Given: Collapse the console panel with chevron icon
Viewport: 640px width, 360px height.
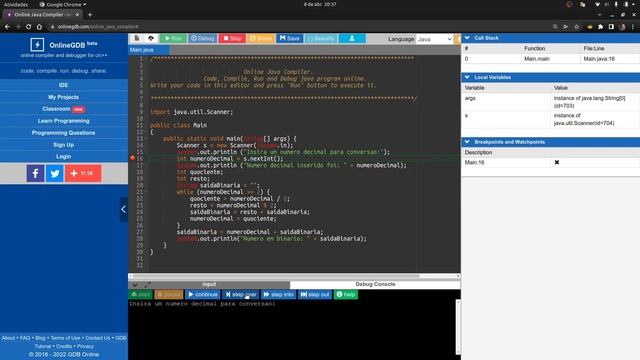Looking at the screenshot, I should (135, 284).
